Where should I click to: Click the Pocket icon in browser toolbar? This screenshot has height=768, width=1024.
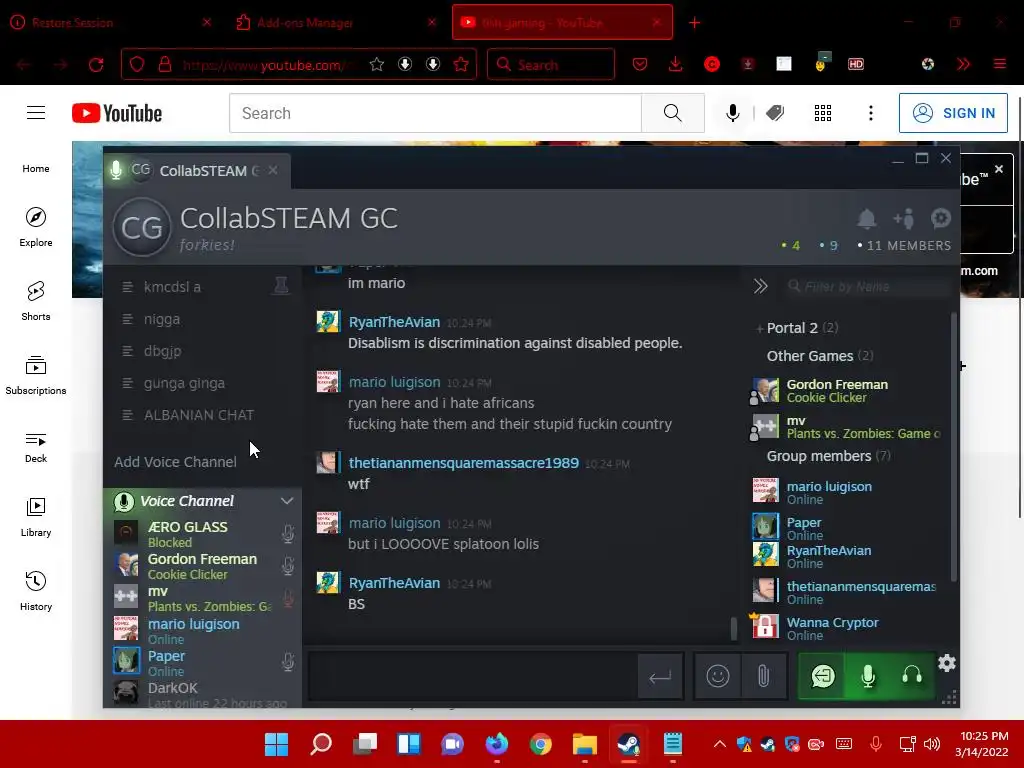pyautogui.click(x=640, y=64)
